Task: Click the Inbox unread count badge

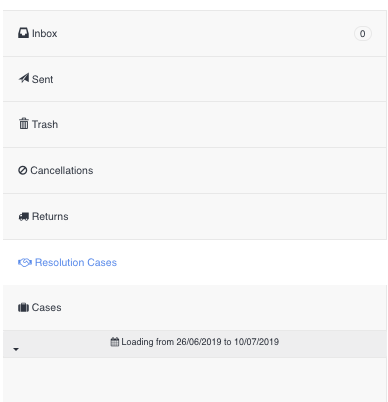Action: (x=363, y=33)
